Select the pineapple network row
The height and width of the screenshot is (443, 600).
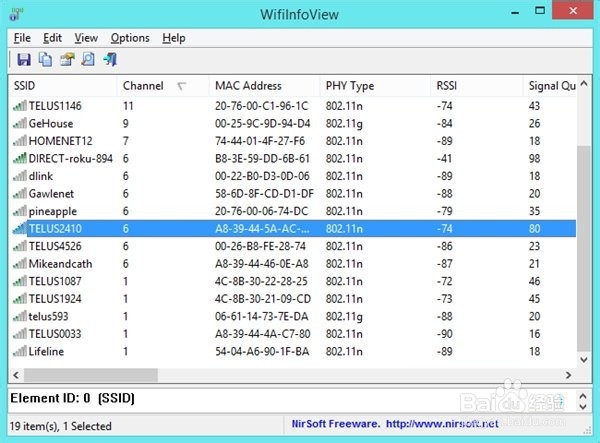pos(293,211)
